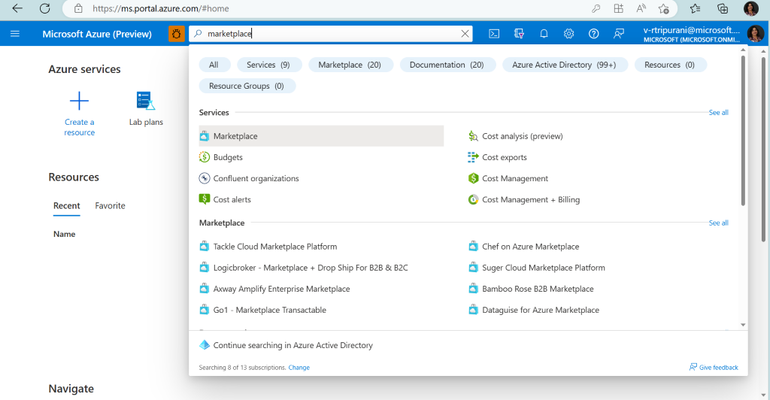Click the search dropdown vertical scrollbar
Viewport: 770px width, 400px height.
click(743, 131)
